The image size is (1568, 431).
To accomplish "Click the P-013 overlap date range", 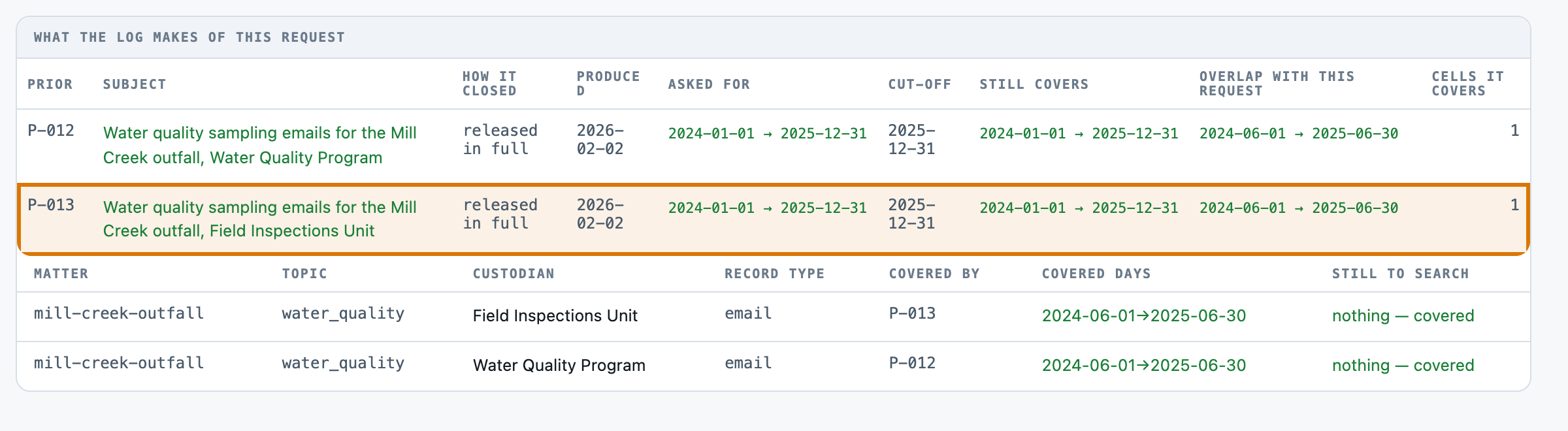I will 1299,208.
